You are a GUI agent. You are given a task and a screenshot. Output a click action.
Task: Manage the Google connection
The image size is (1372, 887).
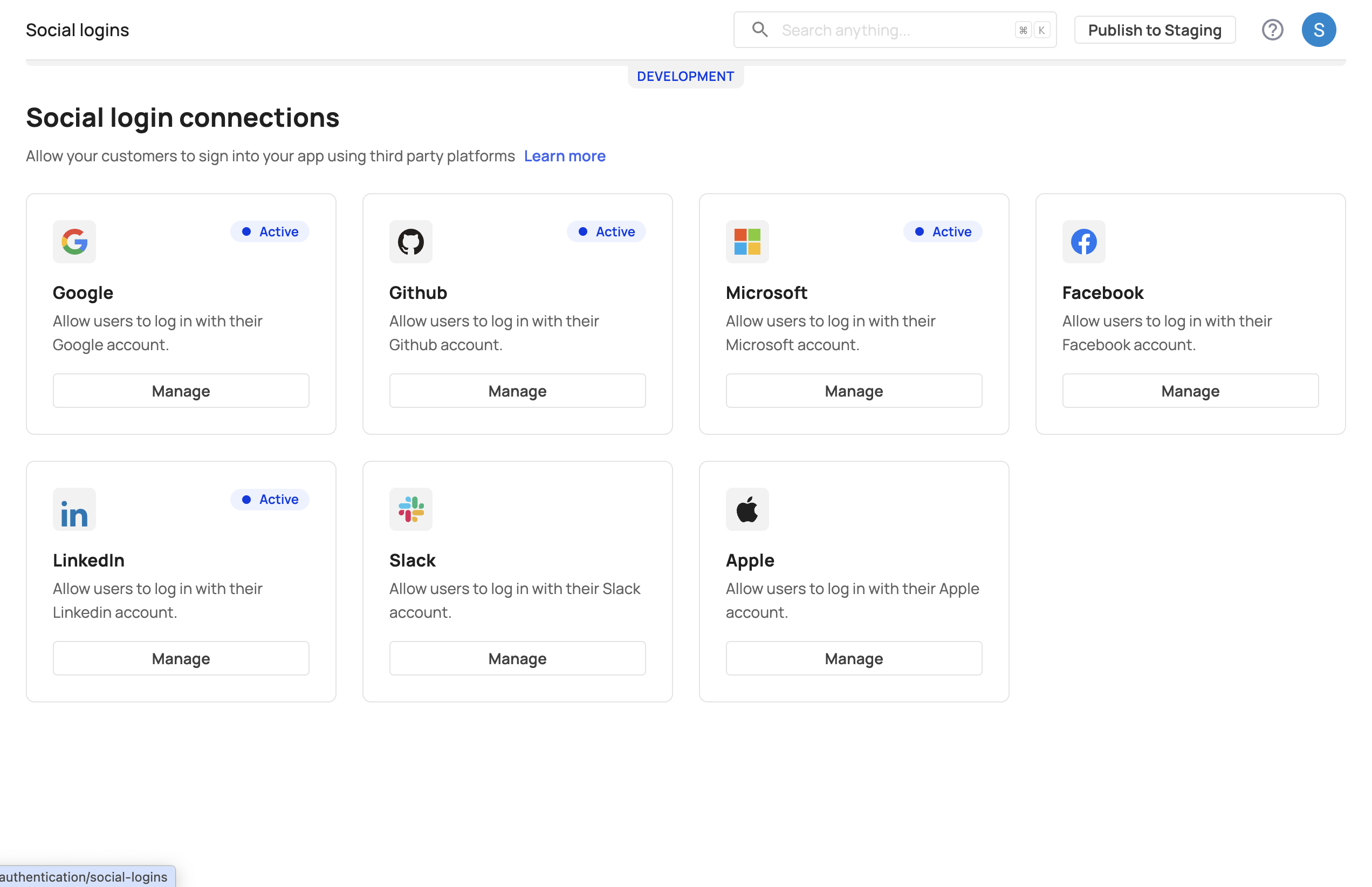coord(181,391)
